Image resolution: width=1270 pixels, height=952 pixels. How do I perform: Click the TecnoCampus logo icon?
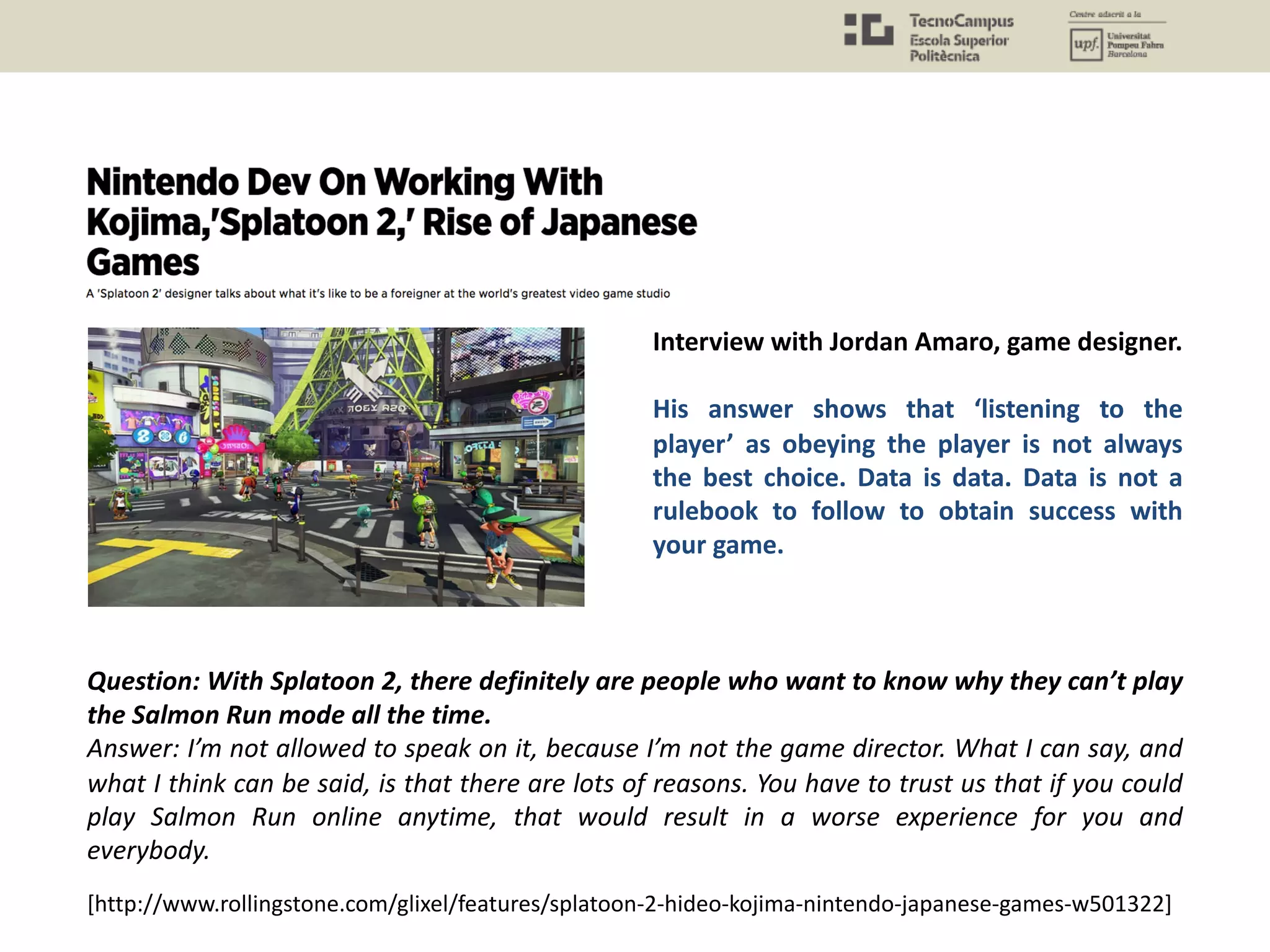[x=869, y=30]
